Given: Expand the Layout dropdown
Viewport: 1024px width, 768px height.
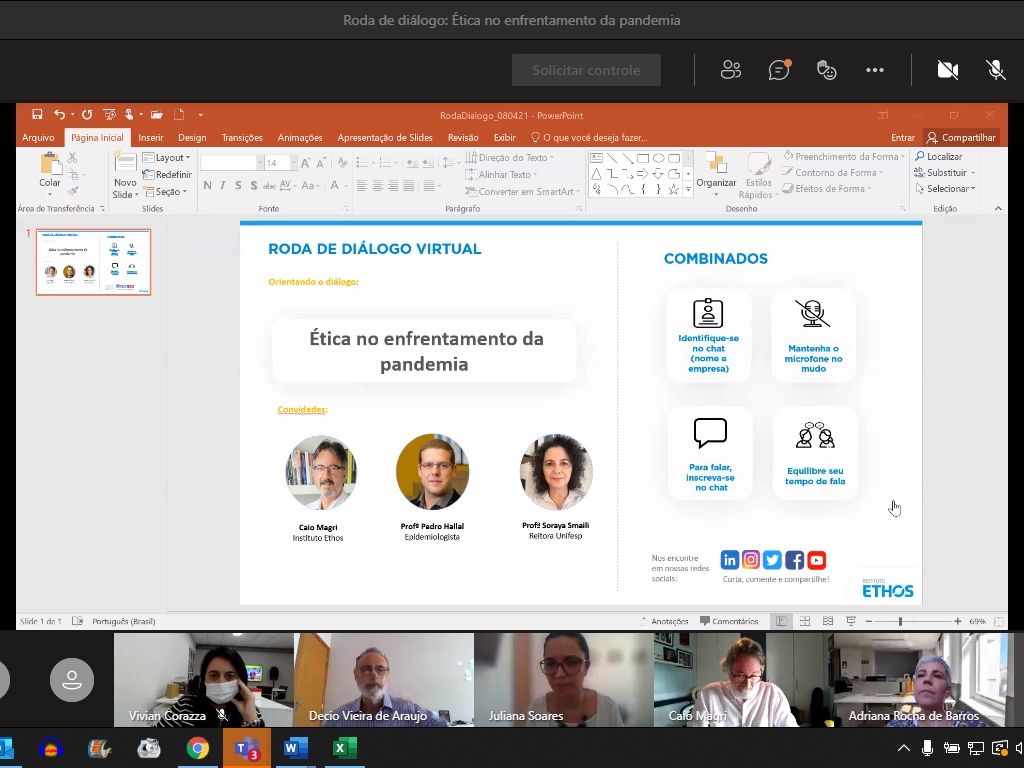Looking at the screenshot, I should [166, 158].
